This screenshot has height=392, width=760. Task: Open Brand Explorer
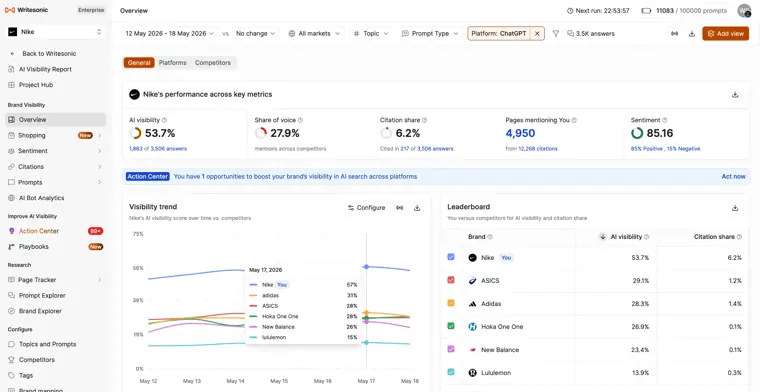click(40, 311)
